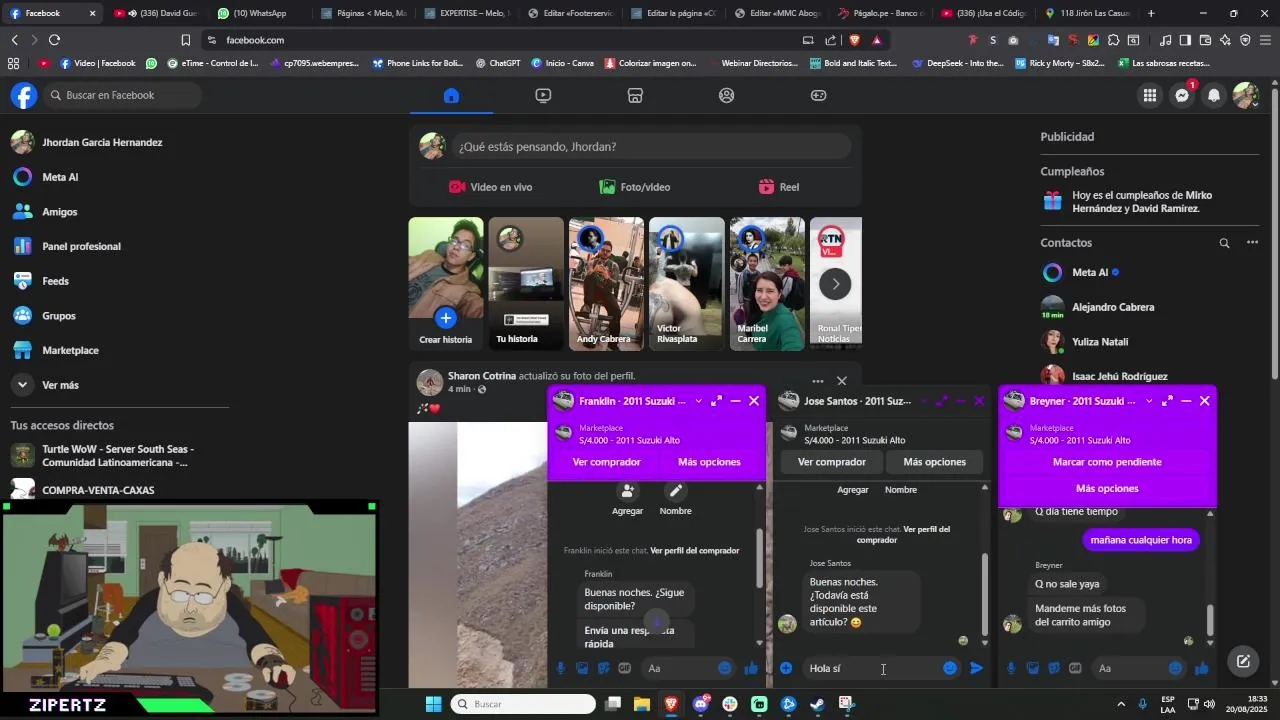
Task: Send the message in Jose Santos chat
Action: (x=976, y=668)
